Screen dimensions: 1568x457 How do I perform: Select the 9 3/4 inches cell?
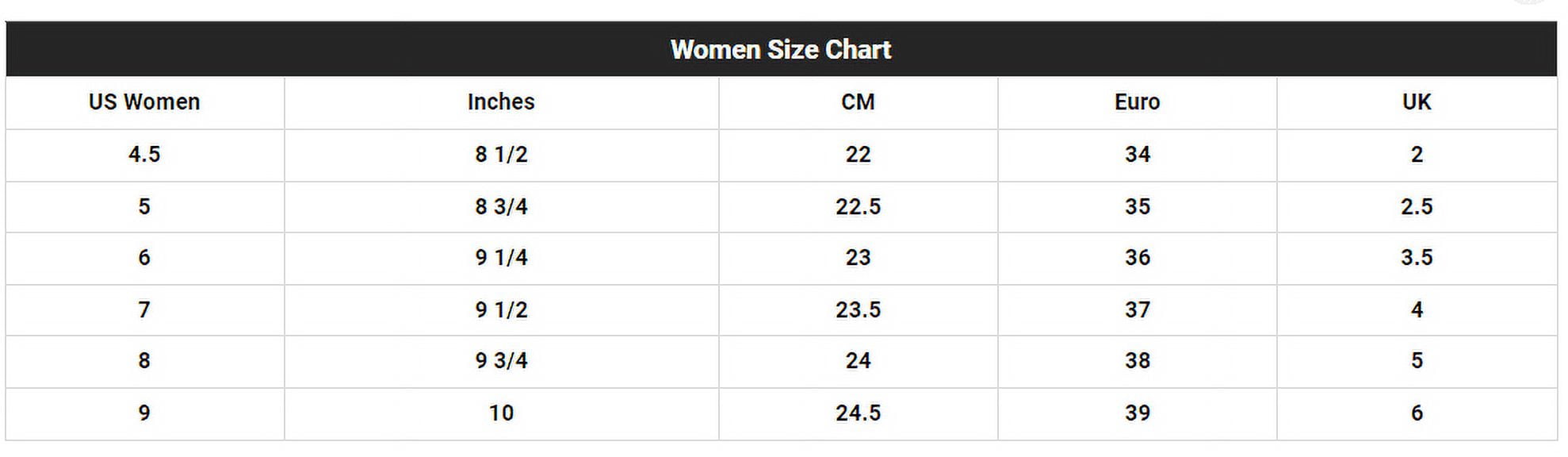tap(501, 361)
